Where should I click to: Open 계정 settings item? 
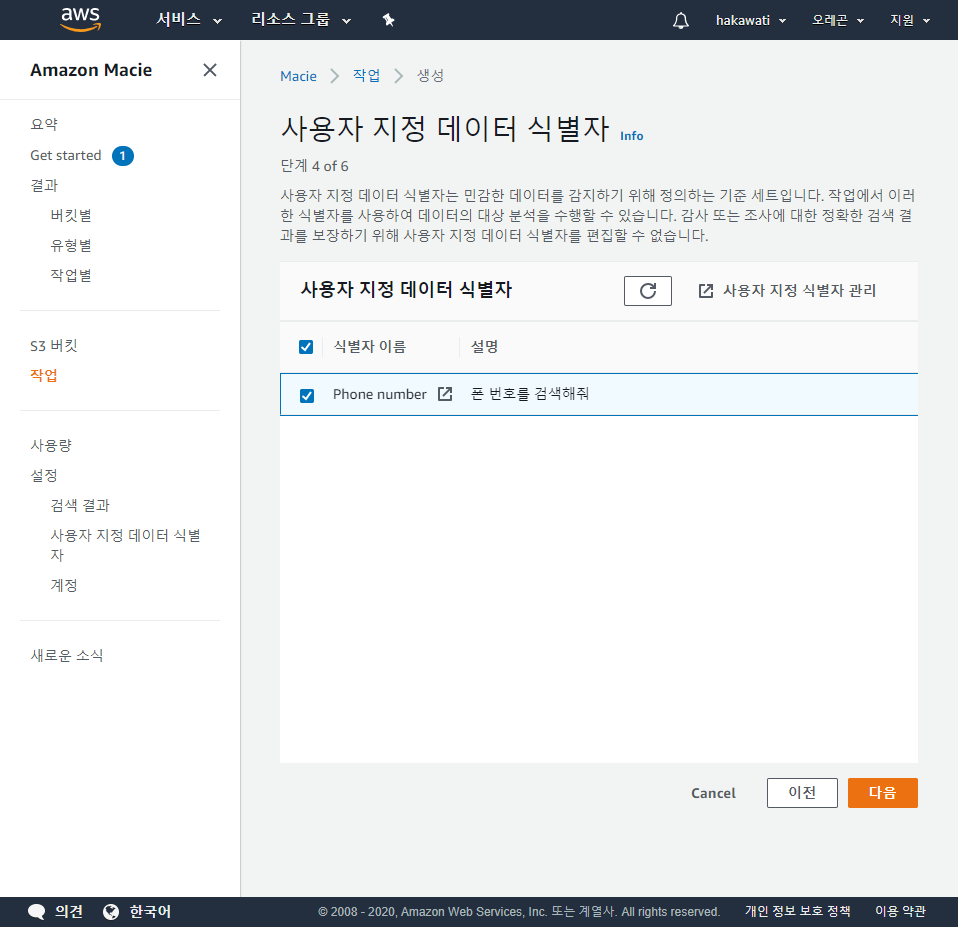[x=64, y=585]
